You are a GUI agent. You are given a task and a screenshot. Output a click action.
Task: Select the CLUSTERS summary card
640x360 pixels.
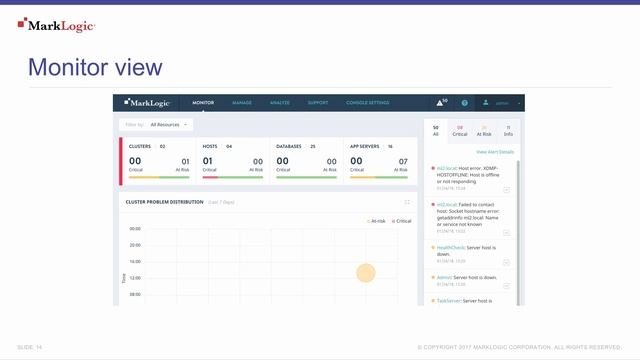(159, 161)
